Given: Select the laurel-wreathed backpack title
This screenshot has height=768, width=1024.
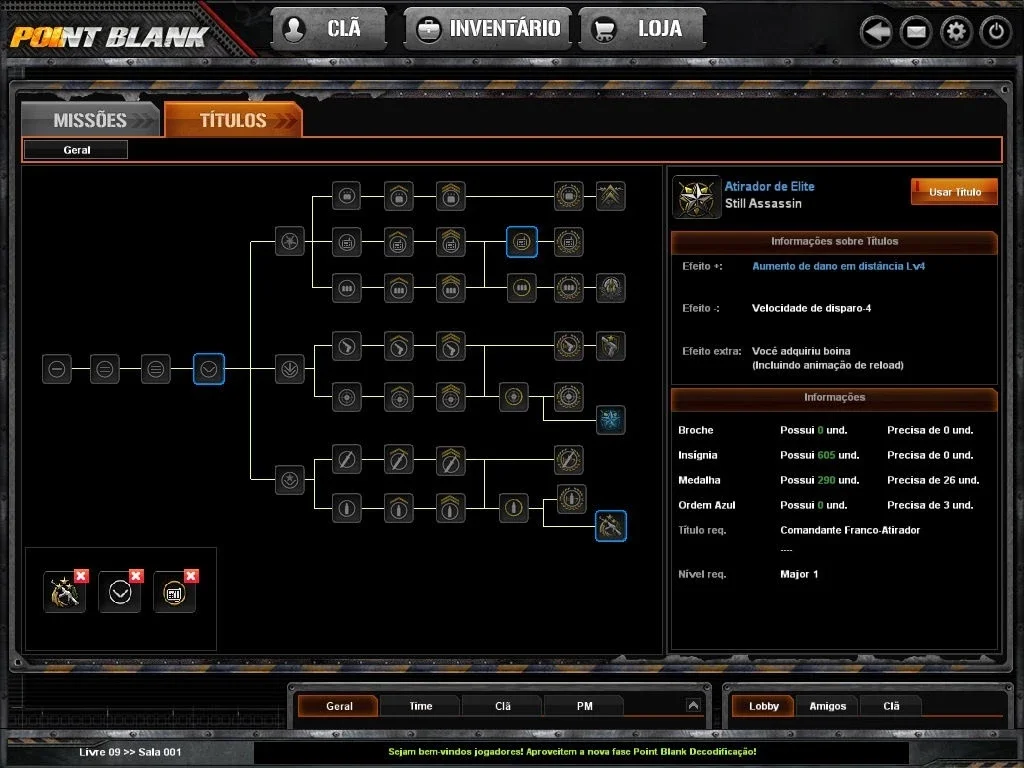Looking at the screenshot, I should click(x=569, y=196).
